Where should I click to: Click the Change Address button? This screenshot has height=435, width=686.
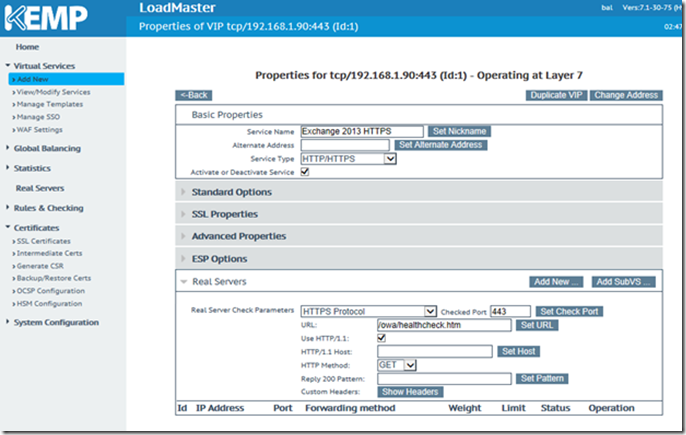click(x=626, y=95)
